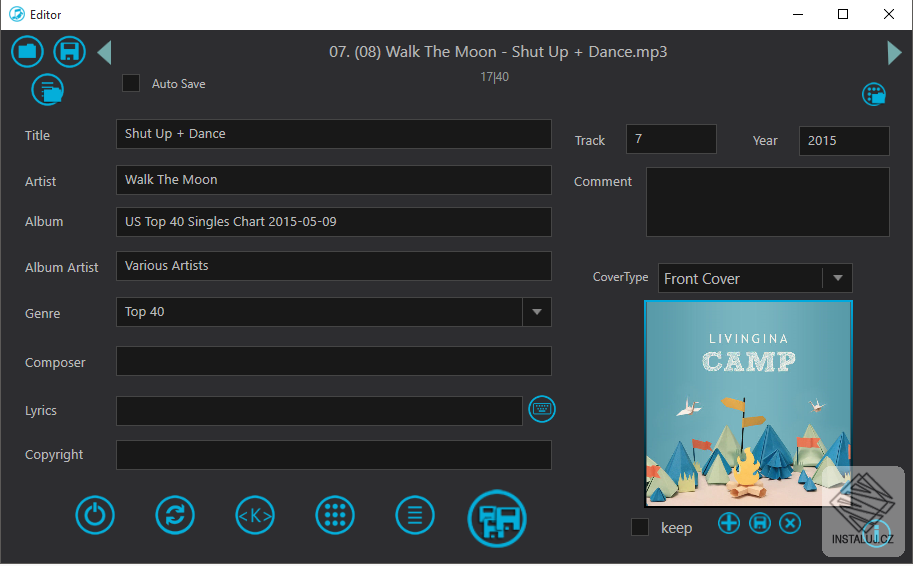Open the CoverType Front Cover dropdown
This screenshot has height=566, width=913.
tap(755, 278)
